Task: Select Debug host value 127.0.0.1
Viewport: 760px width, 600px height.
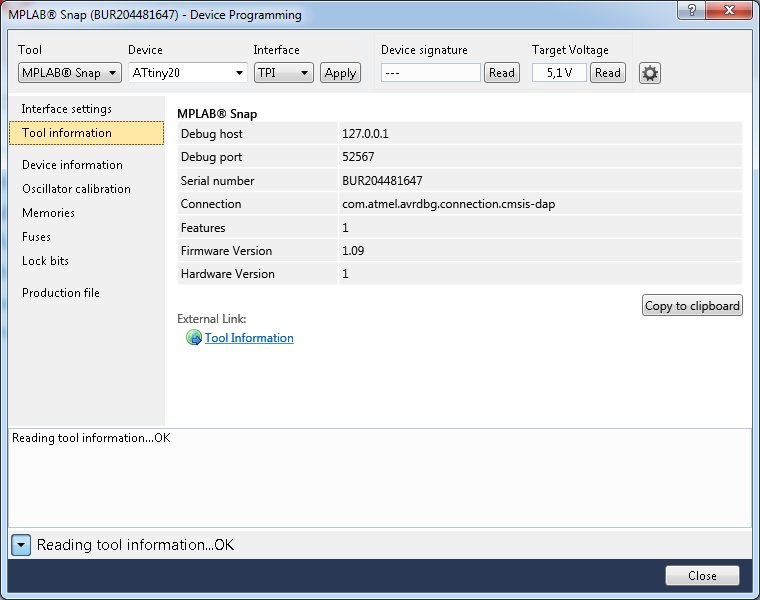Action: coord(365,134)
